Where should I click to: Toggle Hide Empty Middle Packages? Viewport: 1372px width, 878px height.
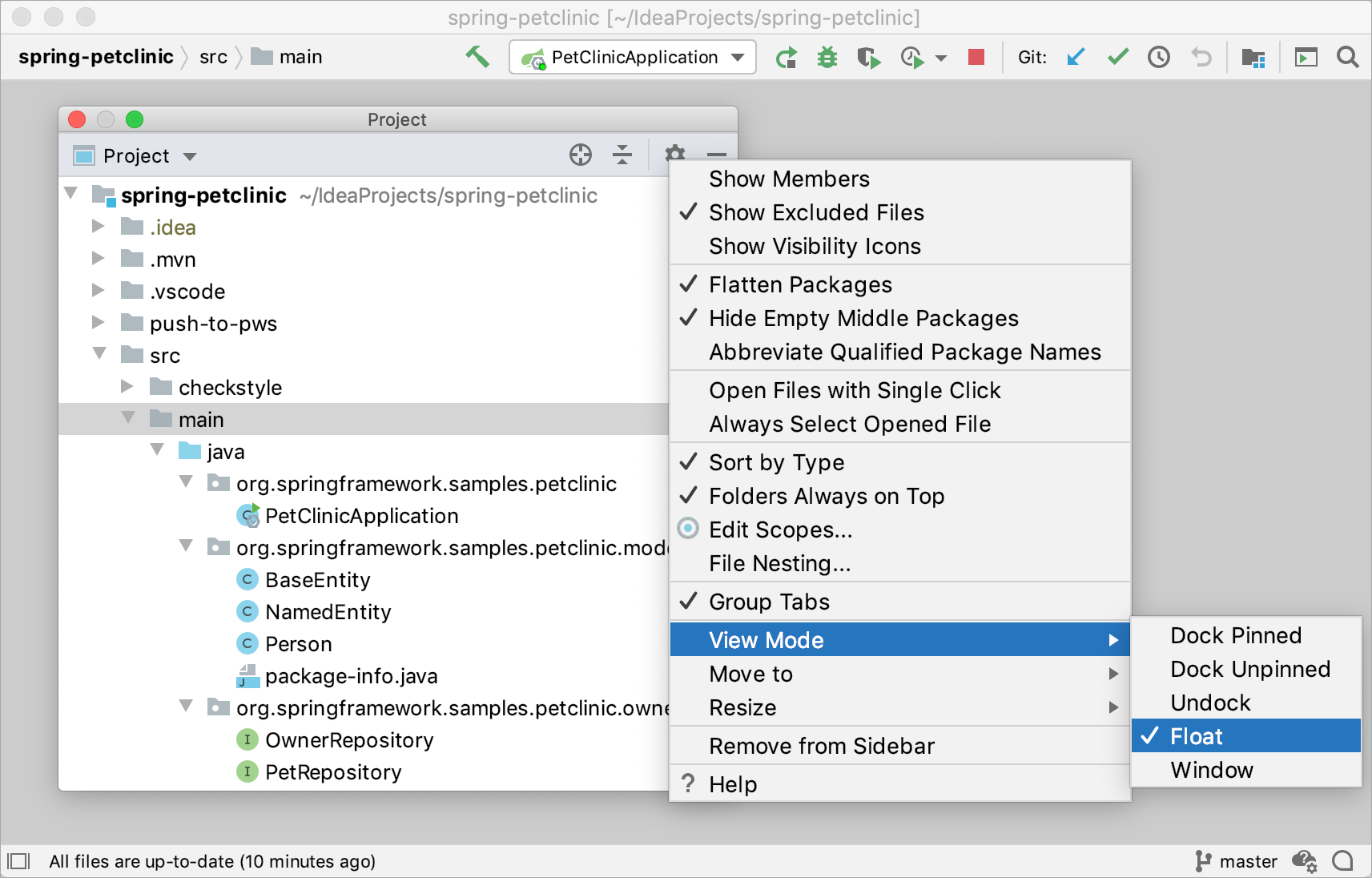(x=900, y=318)
